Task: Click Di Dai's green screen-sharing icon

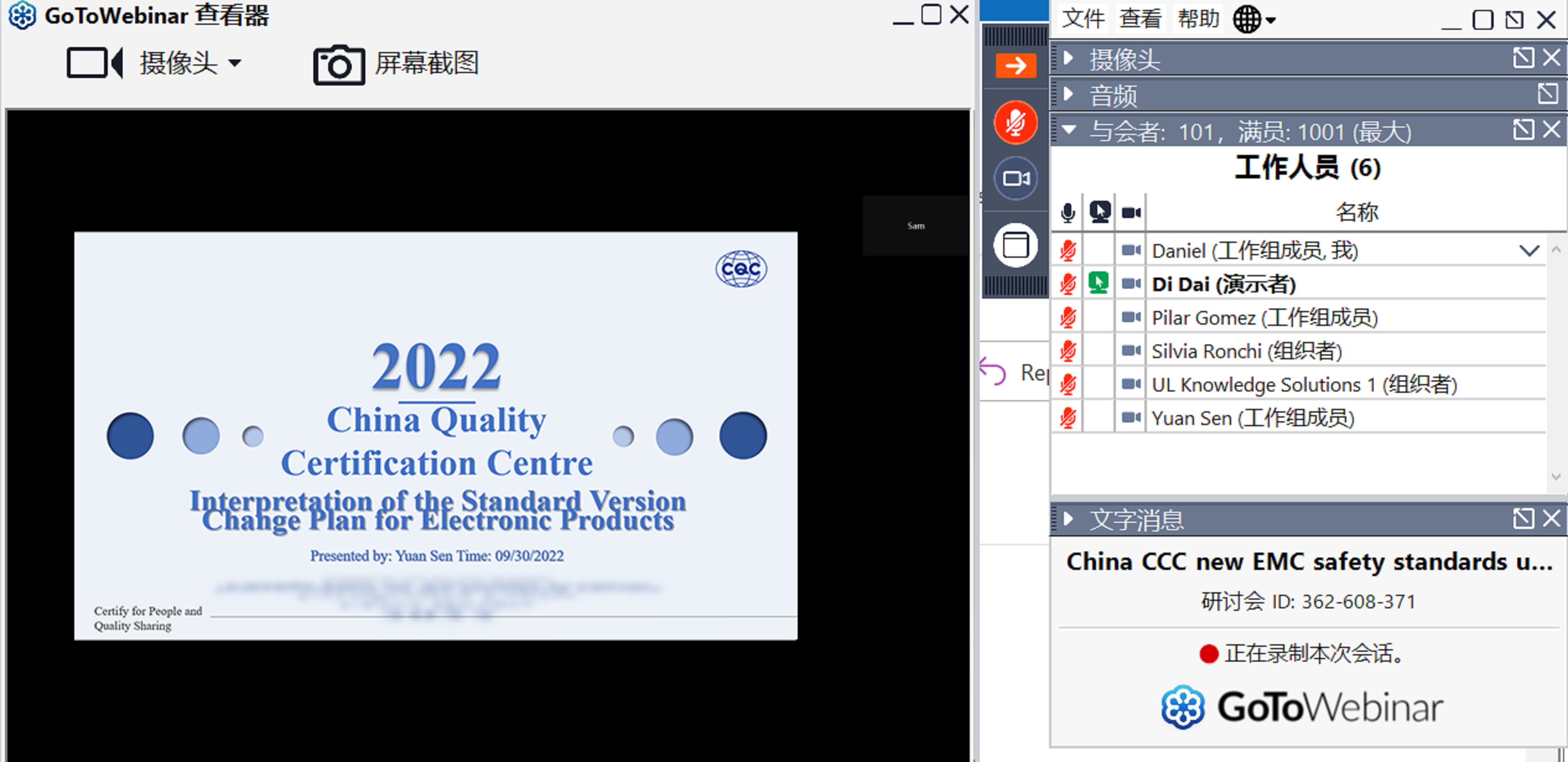Action: (1099, 283)
